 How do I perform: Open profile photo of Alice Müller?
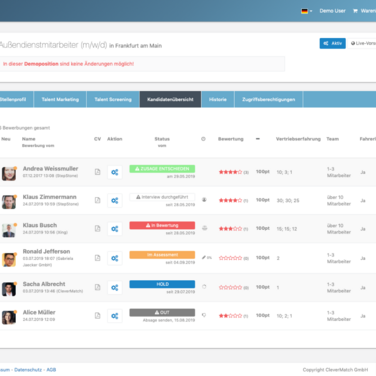tap(9, 317)
